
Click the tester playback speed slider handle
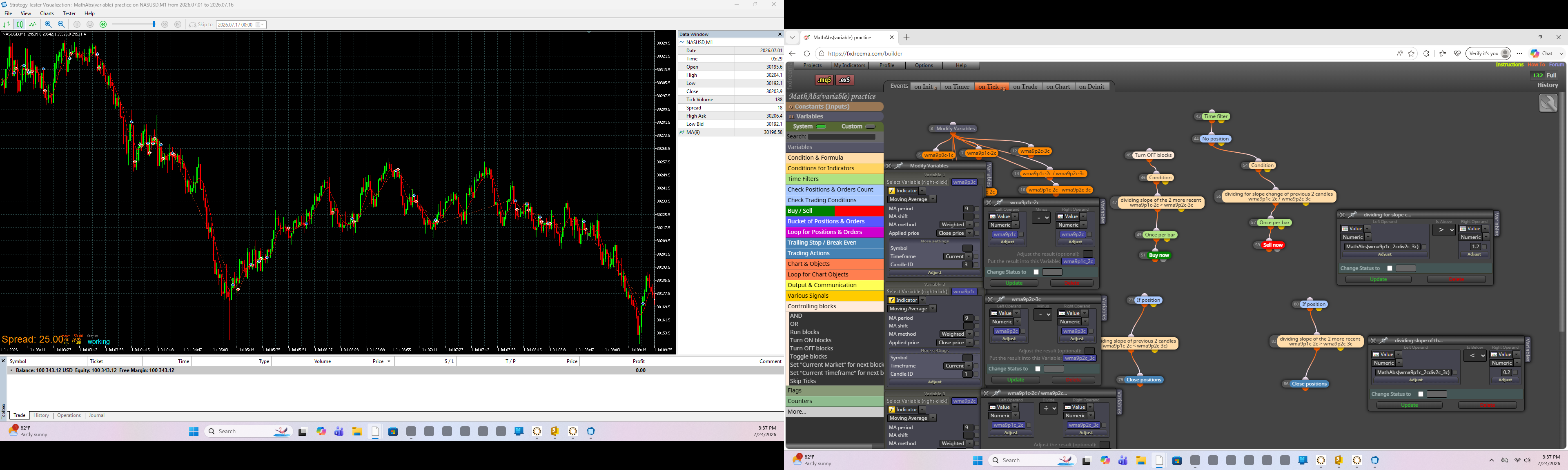[x=154, y=25]
